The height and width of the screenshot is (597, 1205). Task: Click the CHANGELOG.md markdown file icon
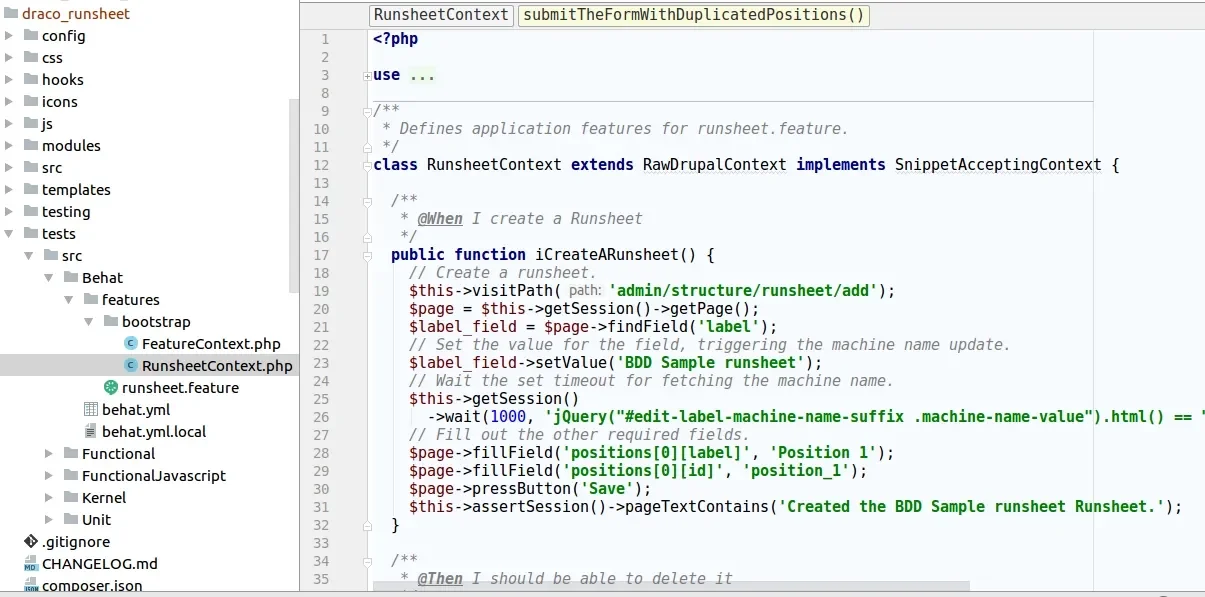(x=30, y=563)
